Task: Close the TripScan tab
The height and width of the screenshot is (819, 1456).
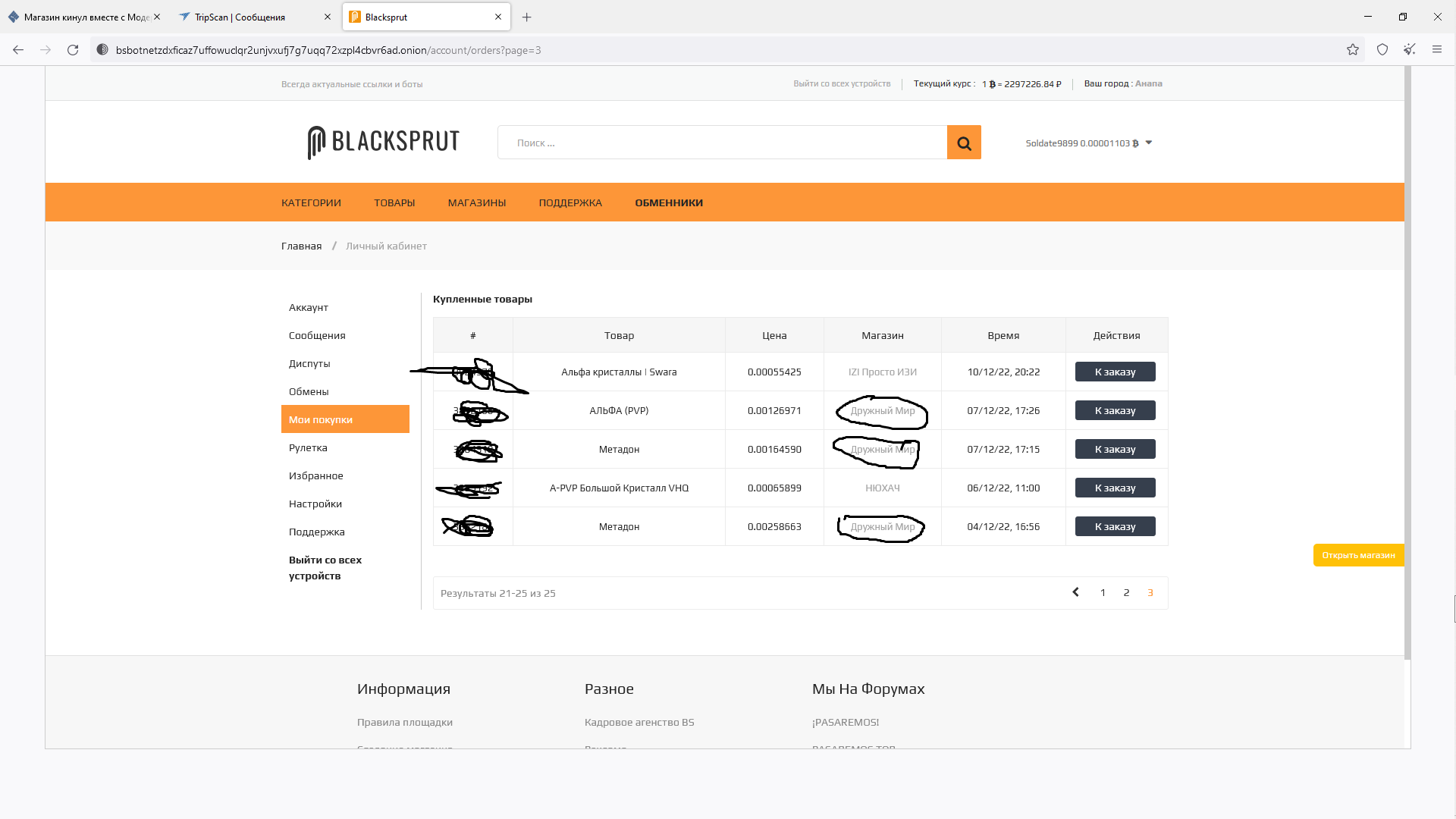Action: (328, 17)
